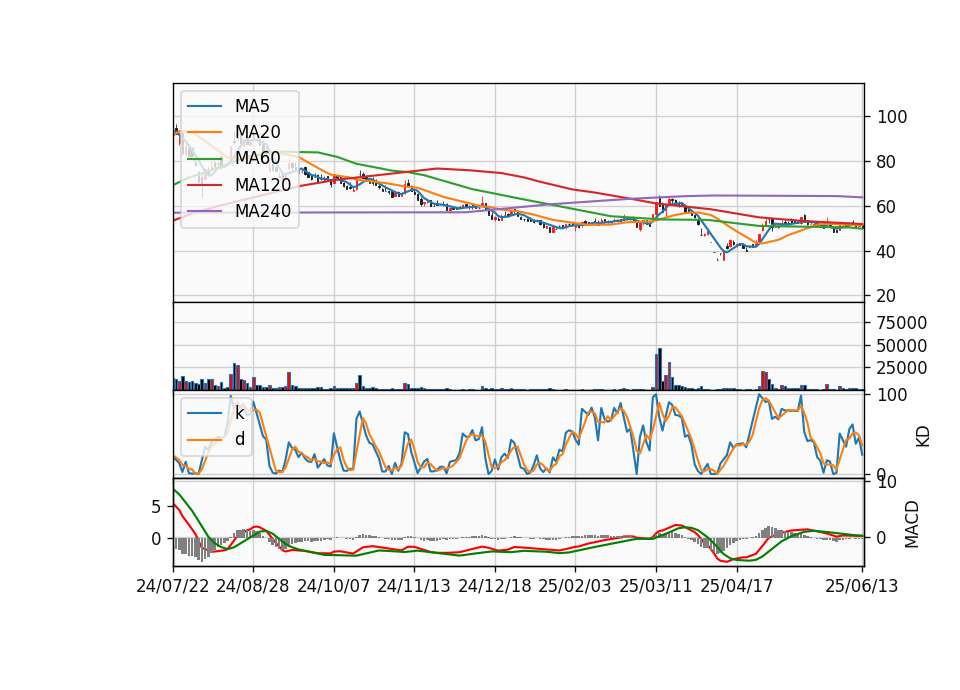The height and width of the screenshot is (690, 960).
Task: Select the 25/04/17 date tick label
Action: [x=737, y=586]
